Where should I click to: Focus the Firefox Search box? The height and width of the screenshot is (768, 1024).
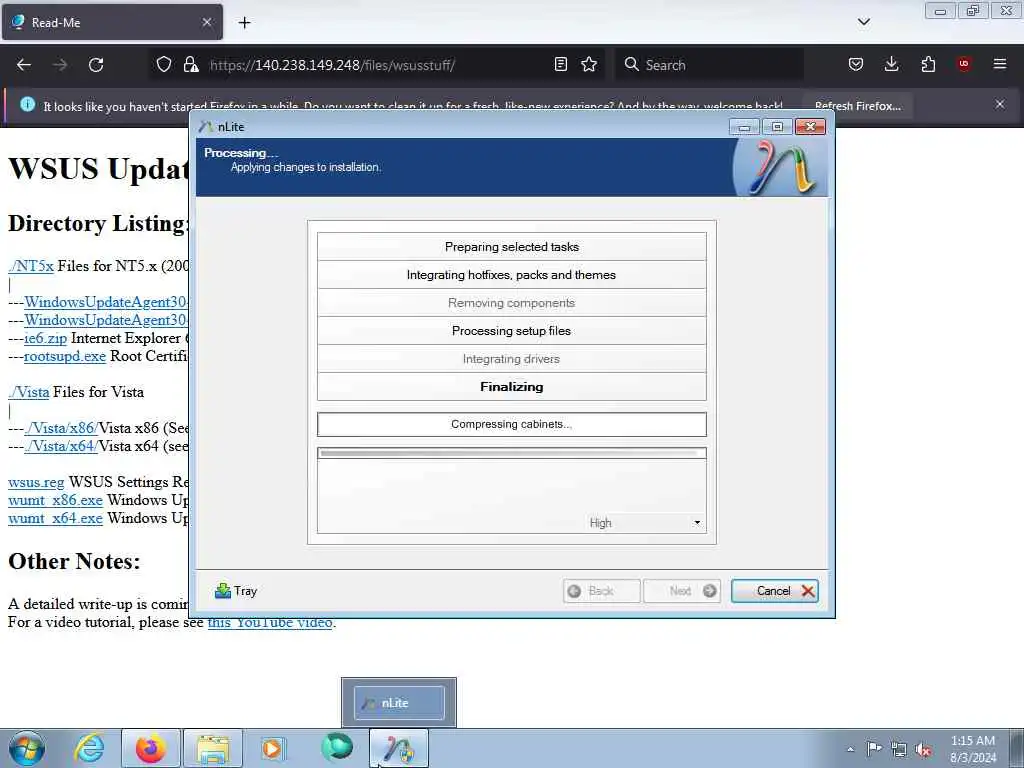pos(709,65)
